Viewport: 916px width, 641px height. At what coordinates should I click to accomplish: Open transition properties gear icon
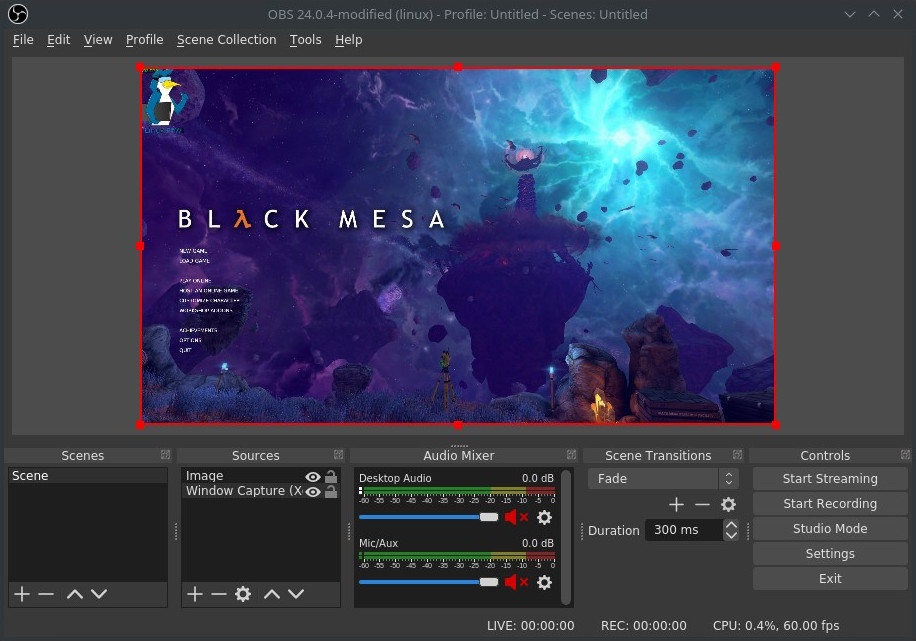point(728,504)
